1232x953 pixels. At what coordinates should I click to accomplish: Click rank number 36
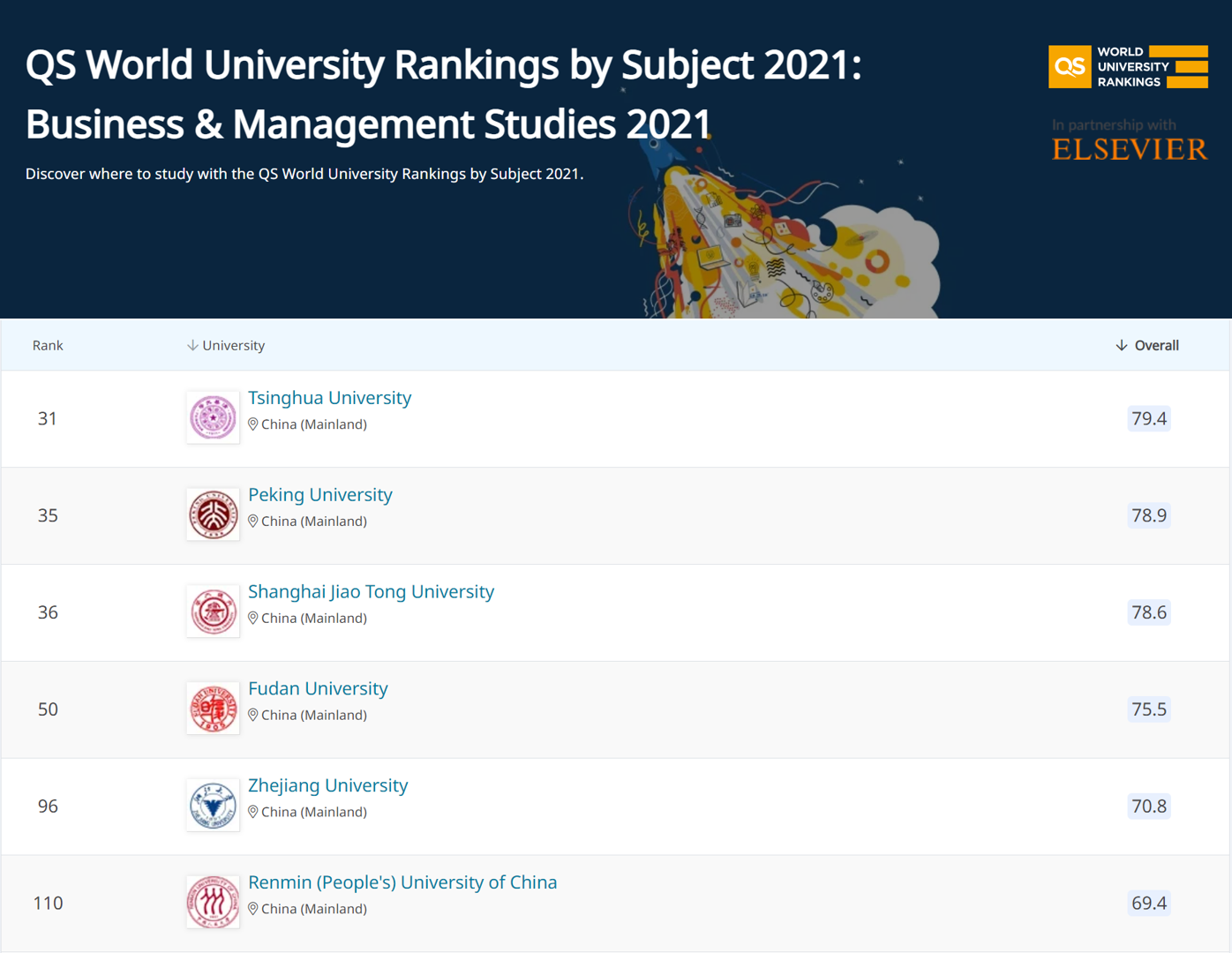click(48, 612)
